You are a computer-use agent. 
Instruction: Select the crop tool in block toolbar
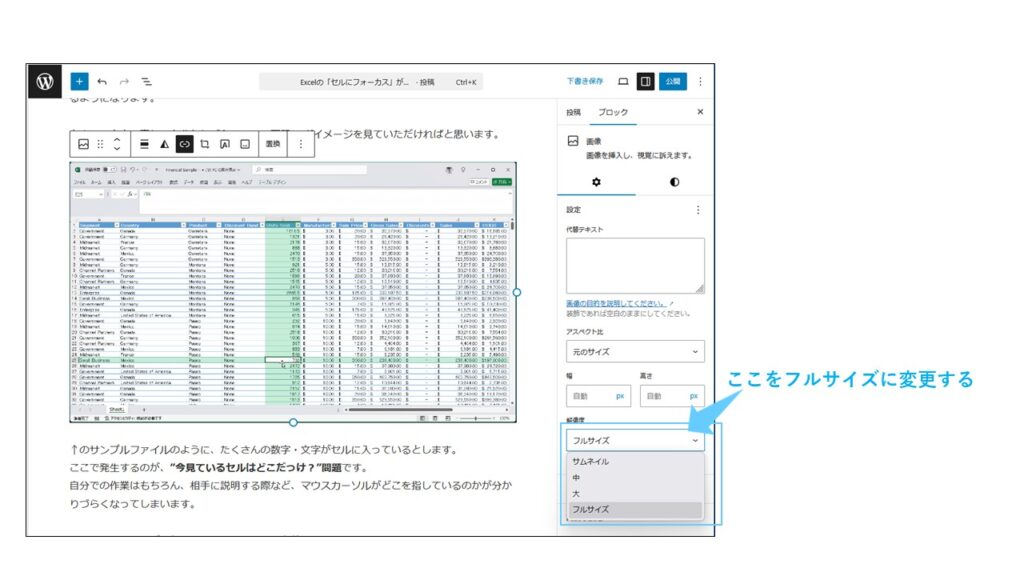[x=205, y=144]
